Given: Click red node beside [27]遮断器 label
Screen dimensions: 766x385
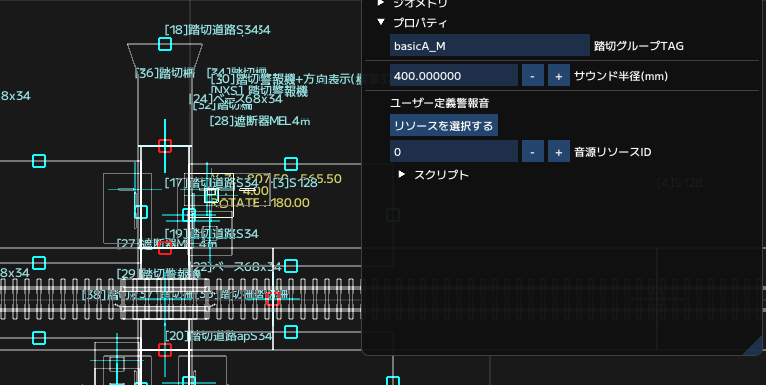Looking at the screenshot, I should [x=165, y=248].
